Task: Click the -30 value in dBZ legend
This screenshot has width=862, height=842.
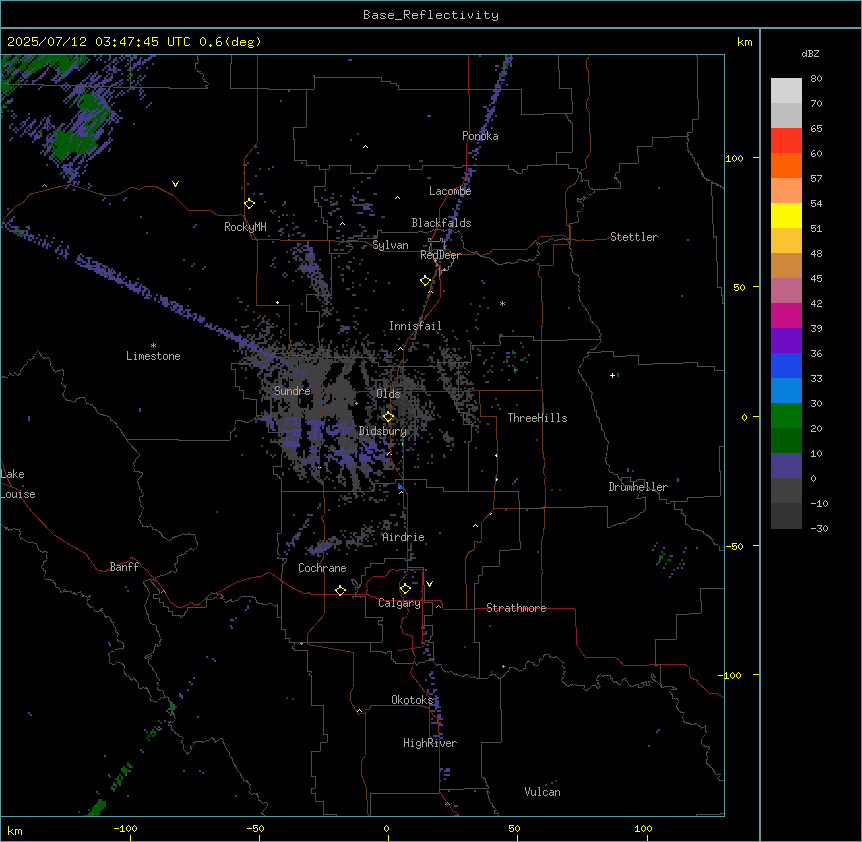Action: coord(819,528)
